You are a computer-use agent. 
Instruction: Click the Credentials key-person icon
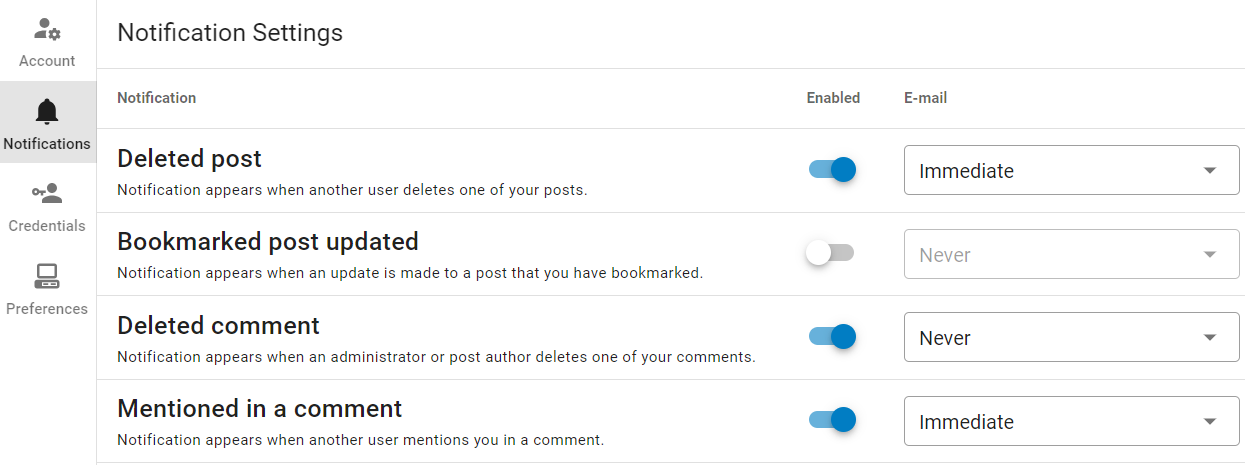pyautogui.click(x=47, y=193)
